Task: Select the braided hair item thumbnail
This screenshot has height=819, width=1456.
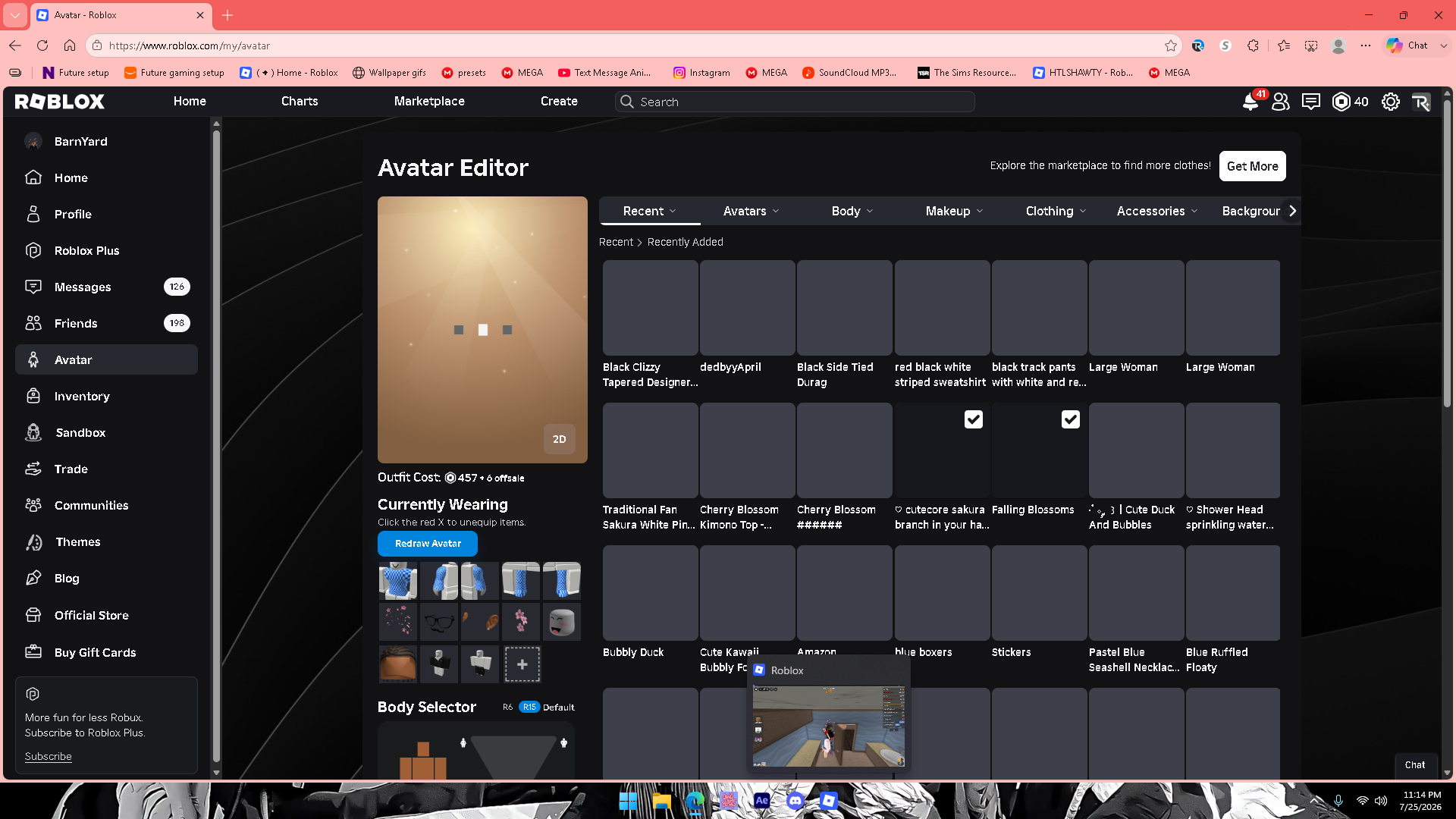Action: point(398,664)
